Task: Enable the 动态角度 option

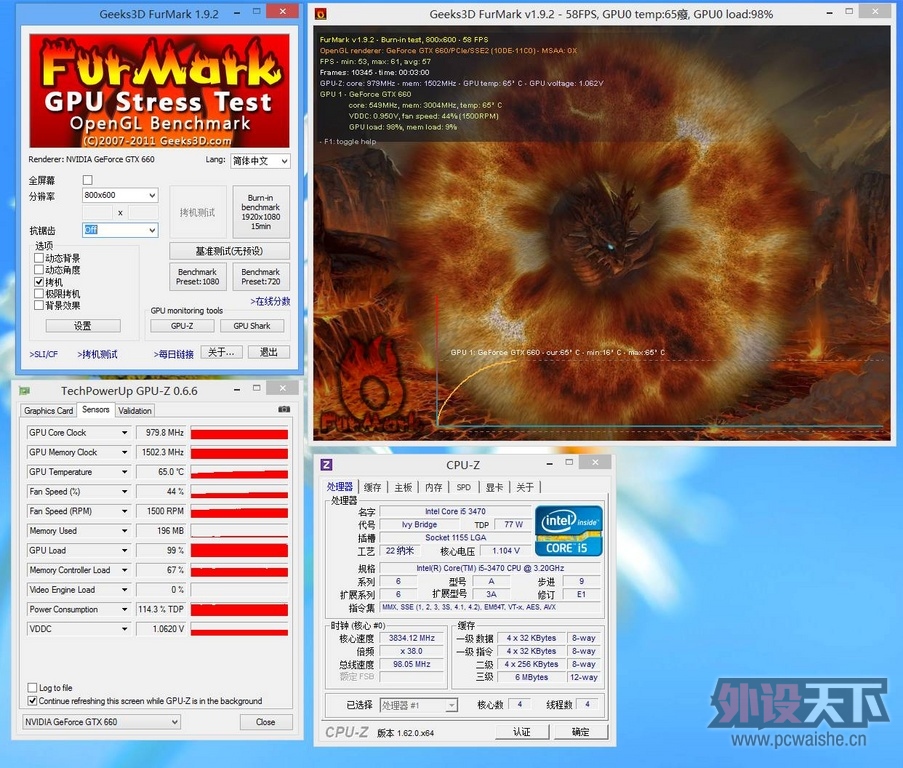Action: (x=39, y=269)
